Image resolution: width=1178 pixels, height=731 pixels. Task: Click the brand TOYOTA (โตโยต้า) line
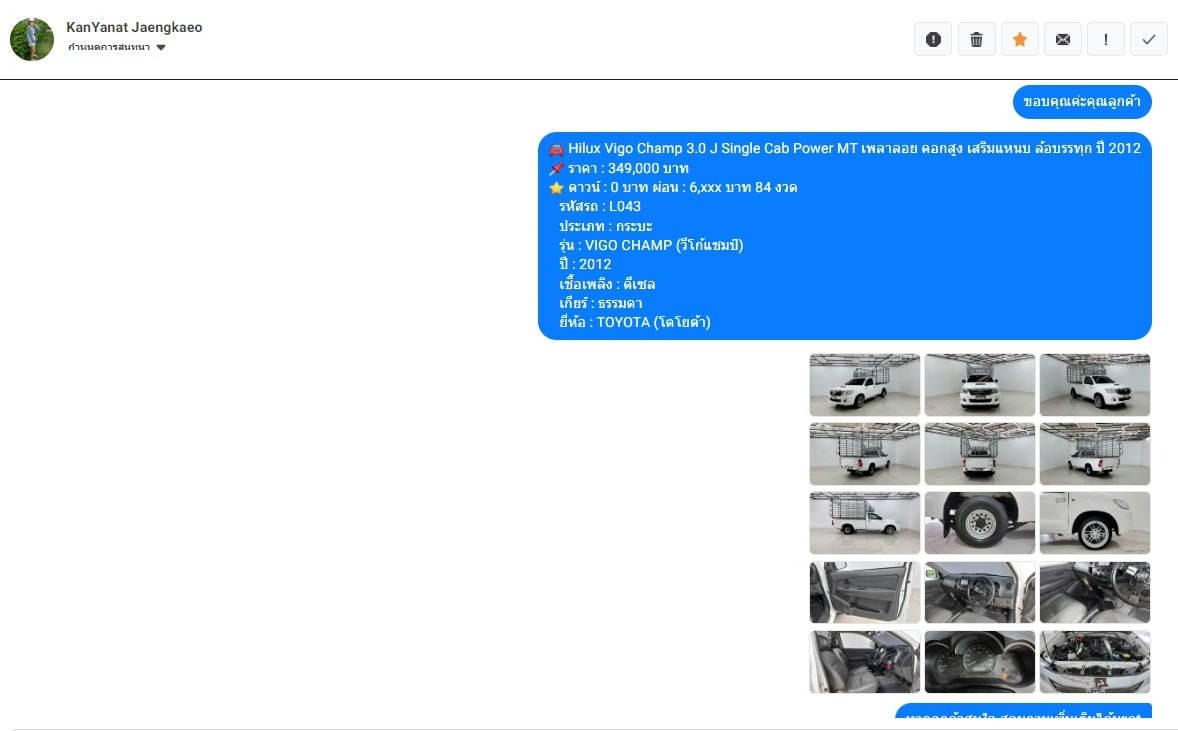point(635,322)
